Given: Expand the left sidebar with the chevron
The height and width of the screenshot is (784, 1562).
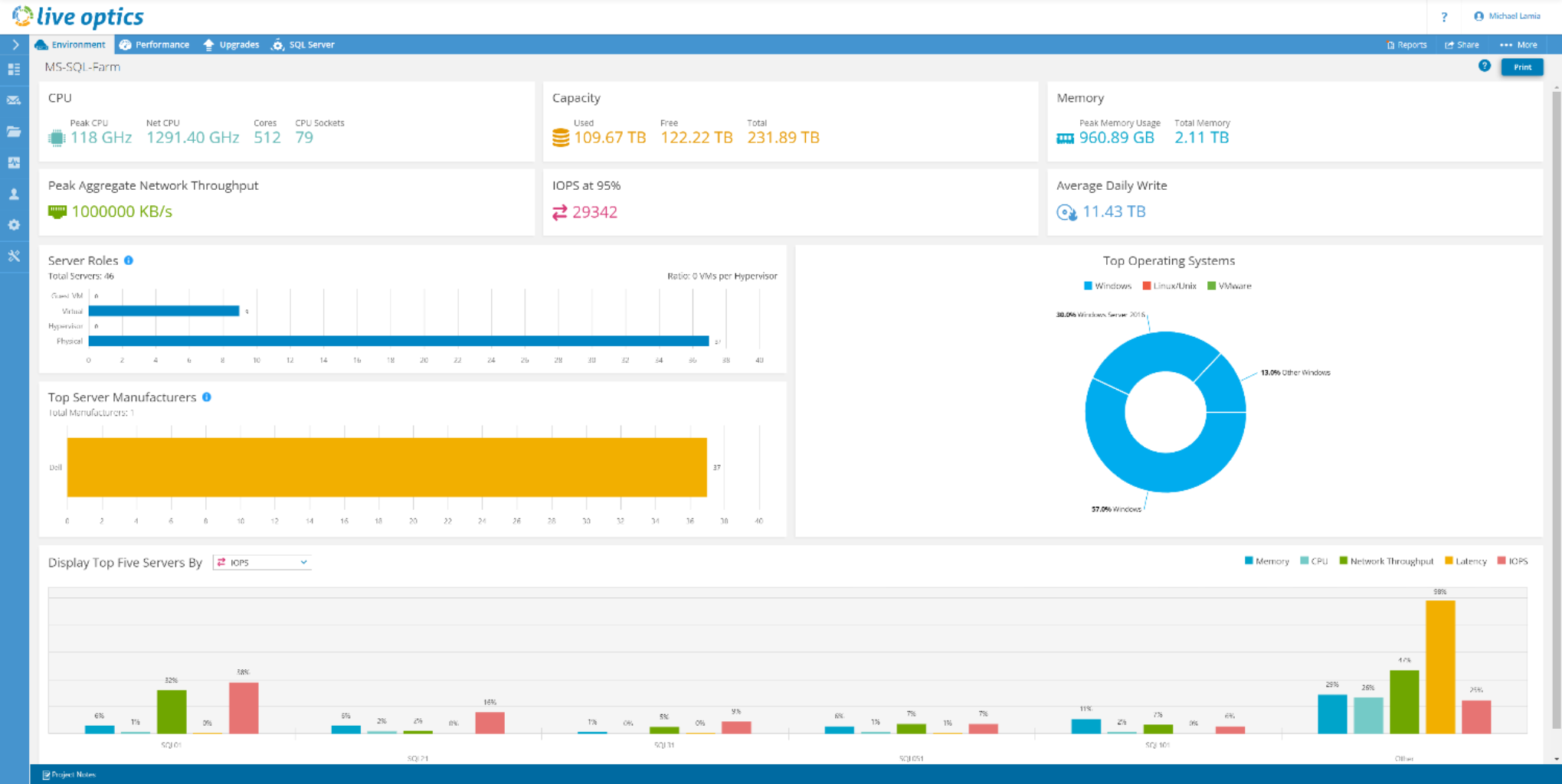Looking at the screenshot, I should [15, 45].
